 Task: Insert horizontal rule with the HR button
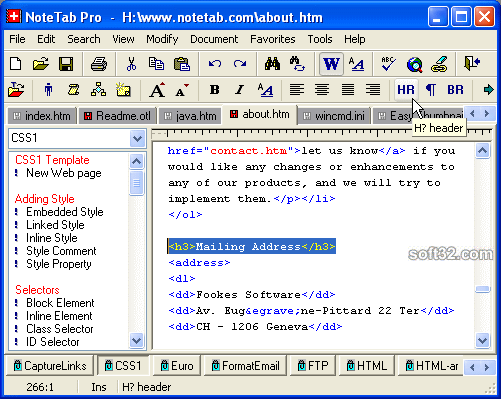pyautogui.click(x=406, y=89)
